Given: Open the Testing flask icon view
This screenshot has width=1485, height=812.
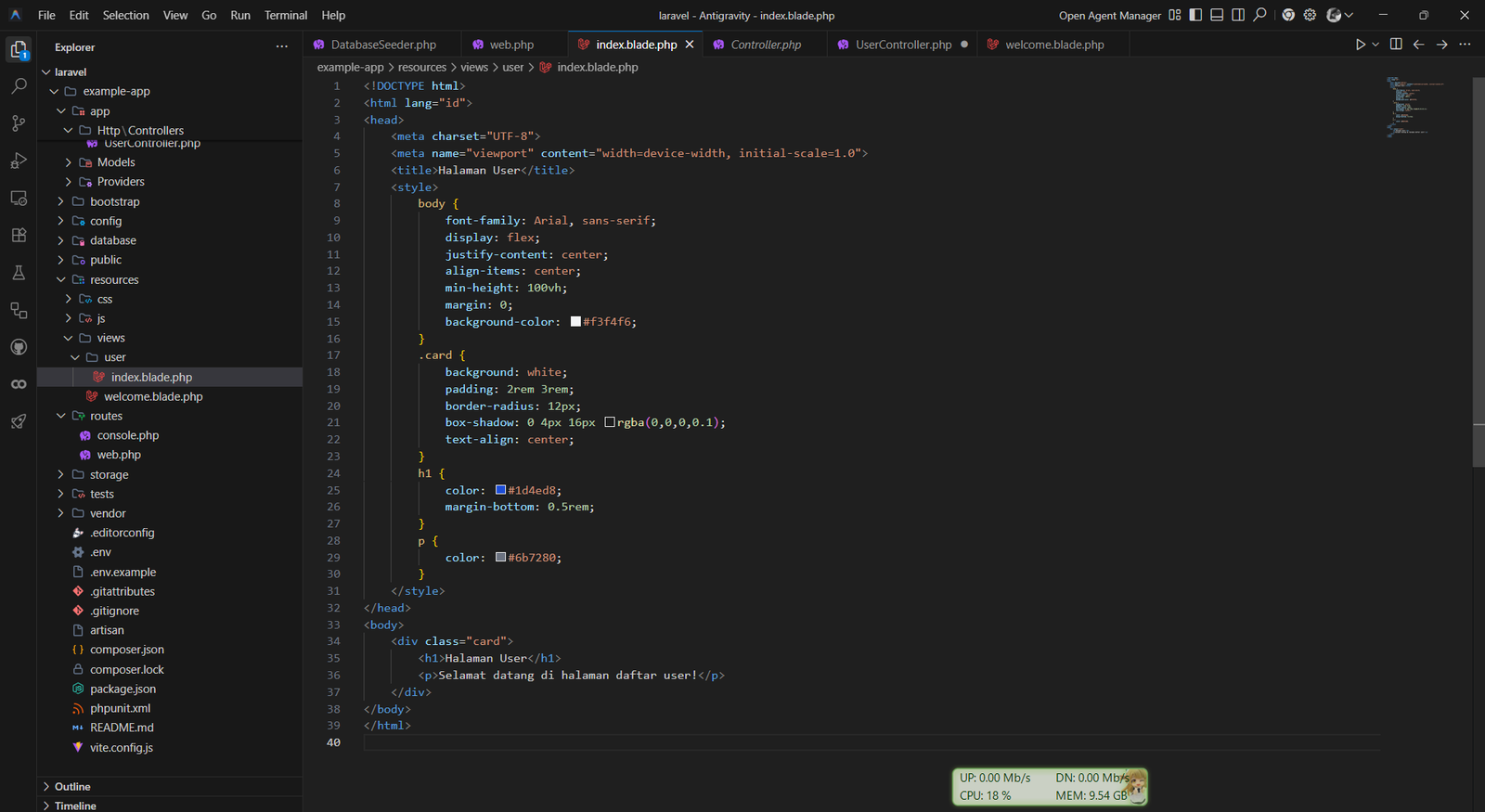Looking at the screenshot, I should (19, 273).
